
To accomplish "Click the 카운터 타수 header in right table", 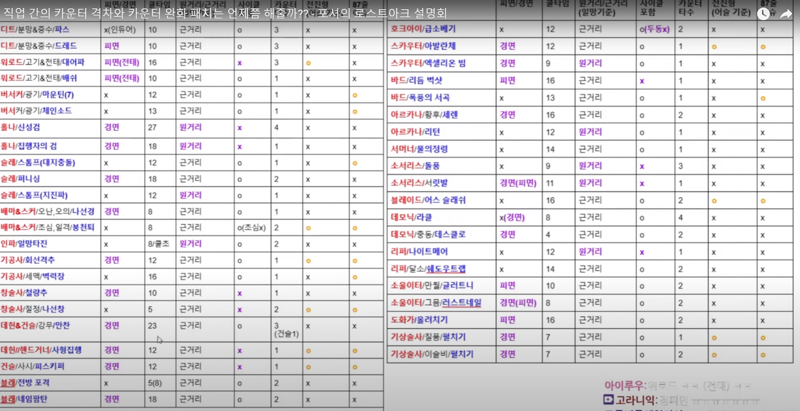I will tap(691, 9).
